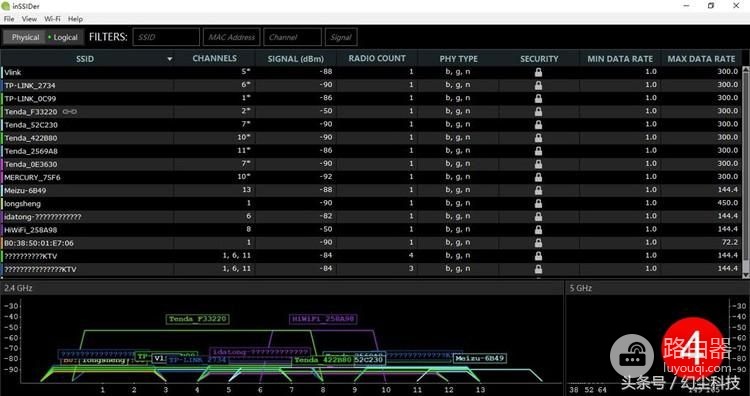Image resolution: width=750 pixels, height=396 pixels.
Task: Click the lock icon for HiWiFi_258A98
Action: coord(538,230)
